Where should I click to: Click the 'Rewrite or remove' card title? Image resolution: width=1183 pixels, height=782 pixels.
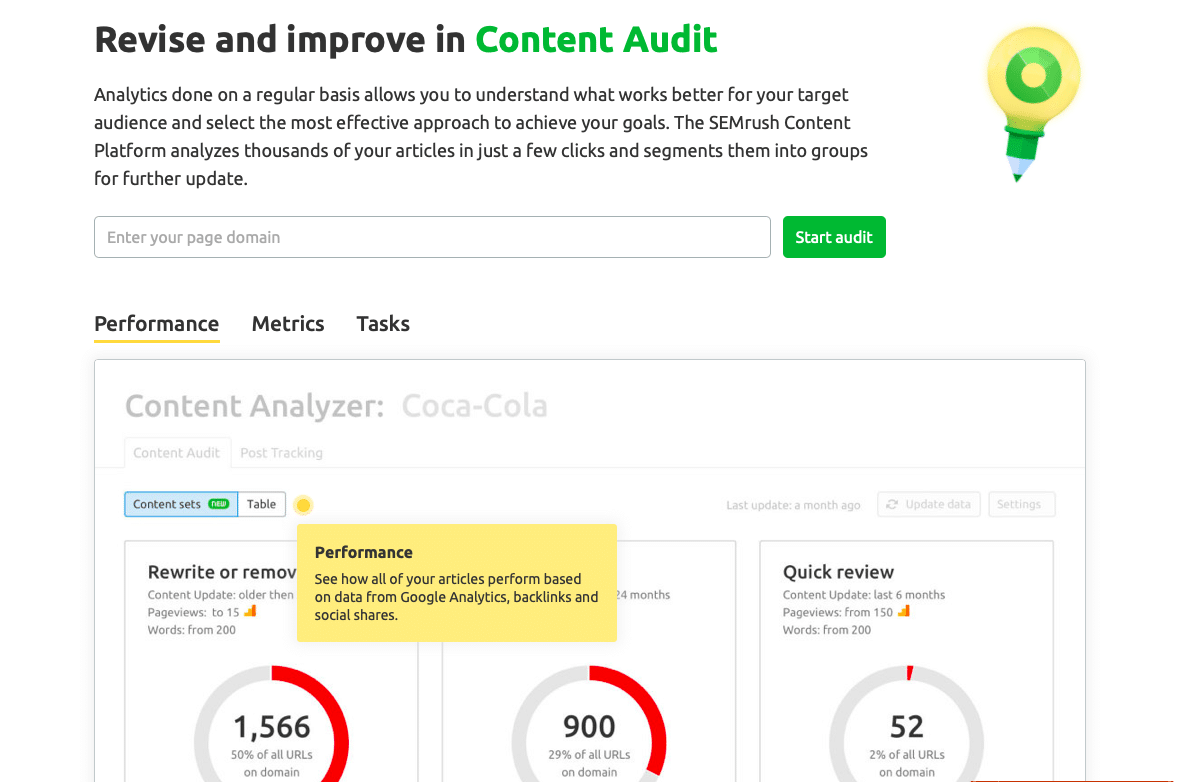[222, 572]
